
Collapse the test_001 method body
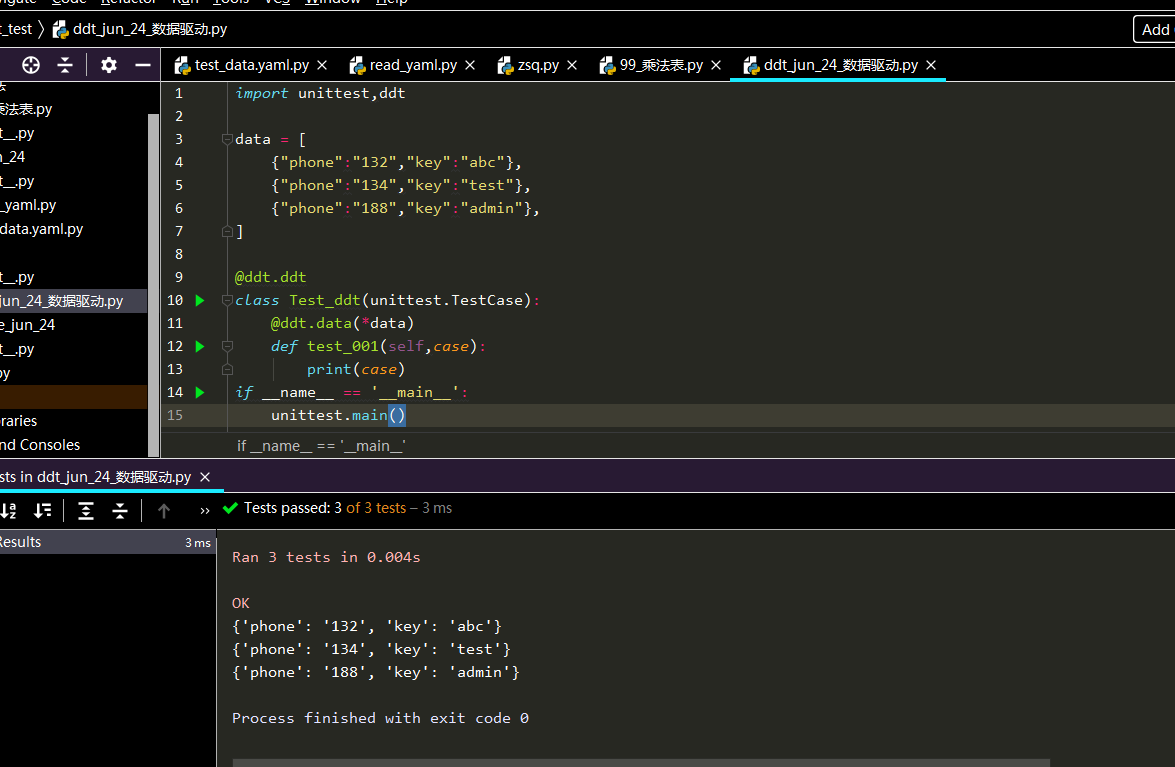(x=227, y=346)
